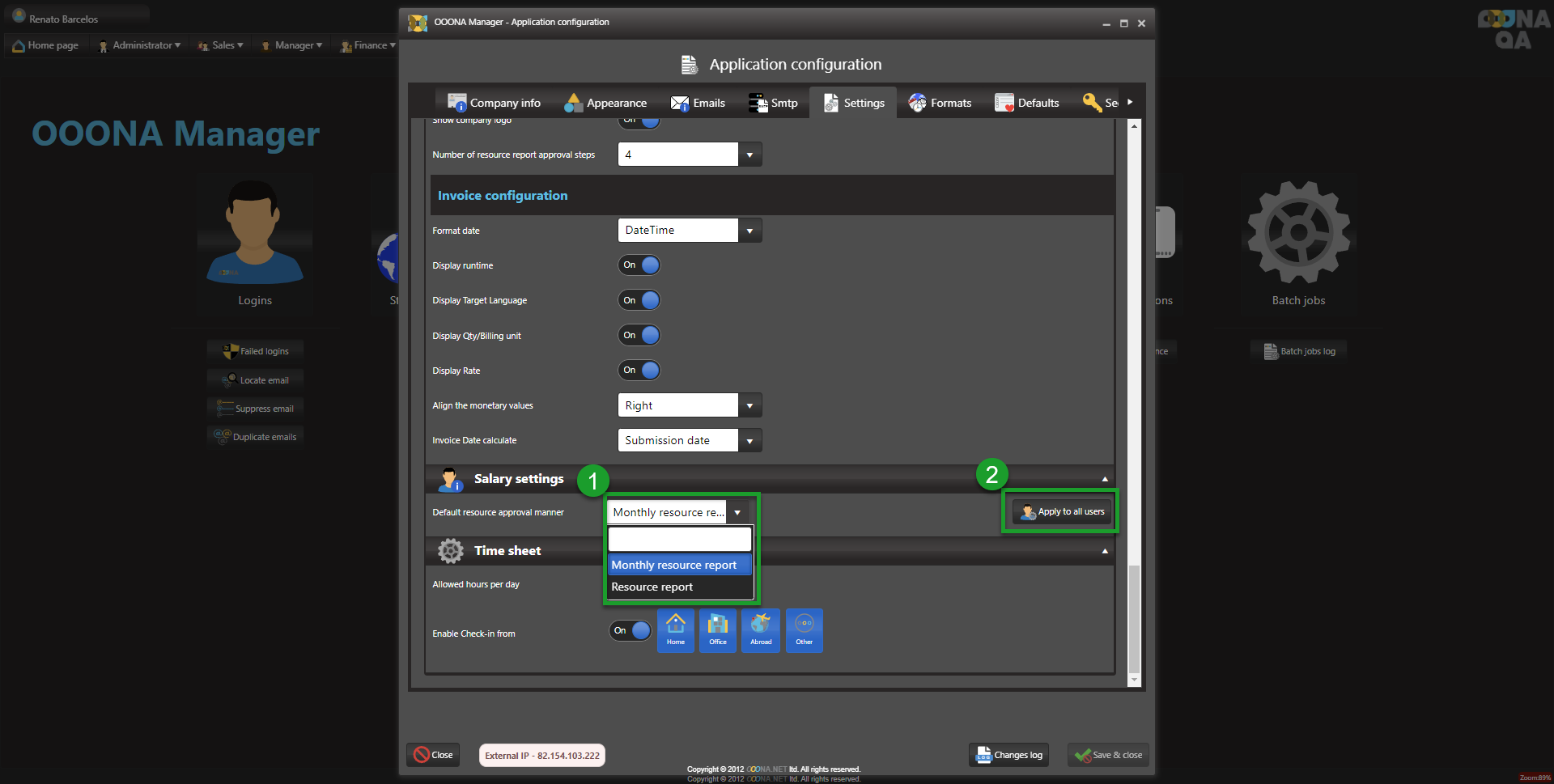Select the Abroad check-in location icon
This screenshot has width=1554, height=784.
coord(760,629)
